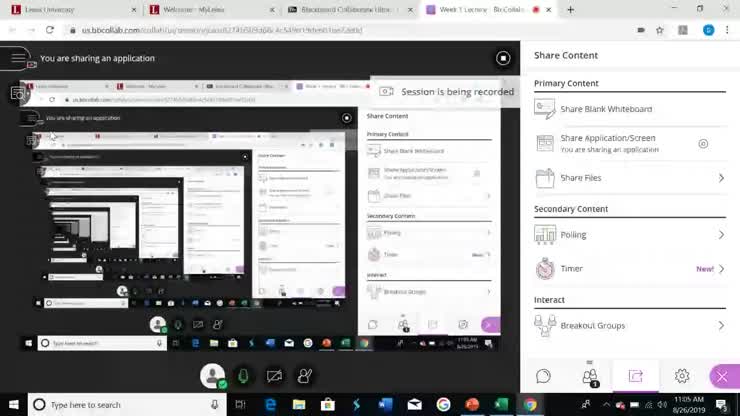Click the Share Blank Whiteboard icon
Screen dimensions: 740x416
click(545, 109)
